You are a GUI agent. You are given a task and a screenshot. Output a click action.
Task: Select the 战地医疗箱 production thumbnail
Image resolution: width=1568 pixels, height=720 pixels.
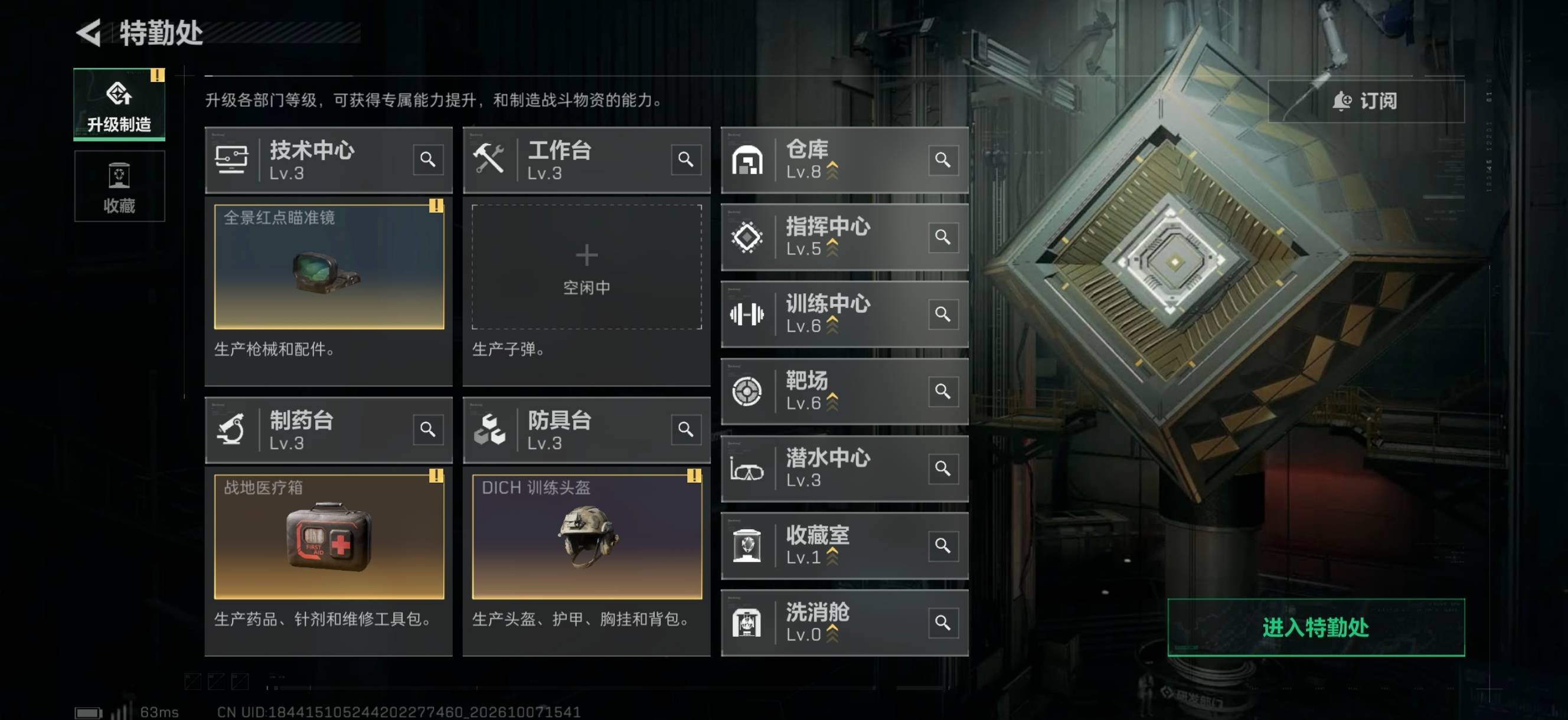tap(329, 537)
